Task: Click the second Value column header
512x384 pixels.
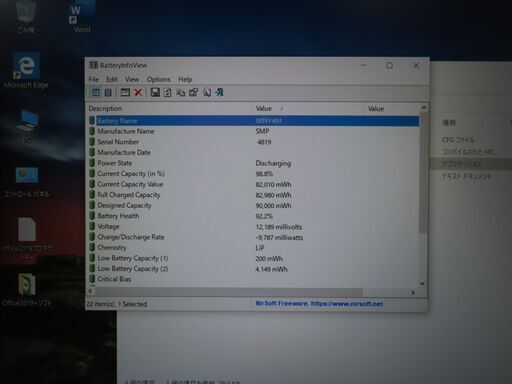Action: (392, 109)
